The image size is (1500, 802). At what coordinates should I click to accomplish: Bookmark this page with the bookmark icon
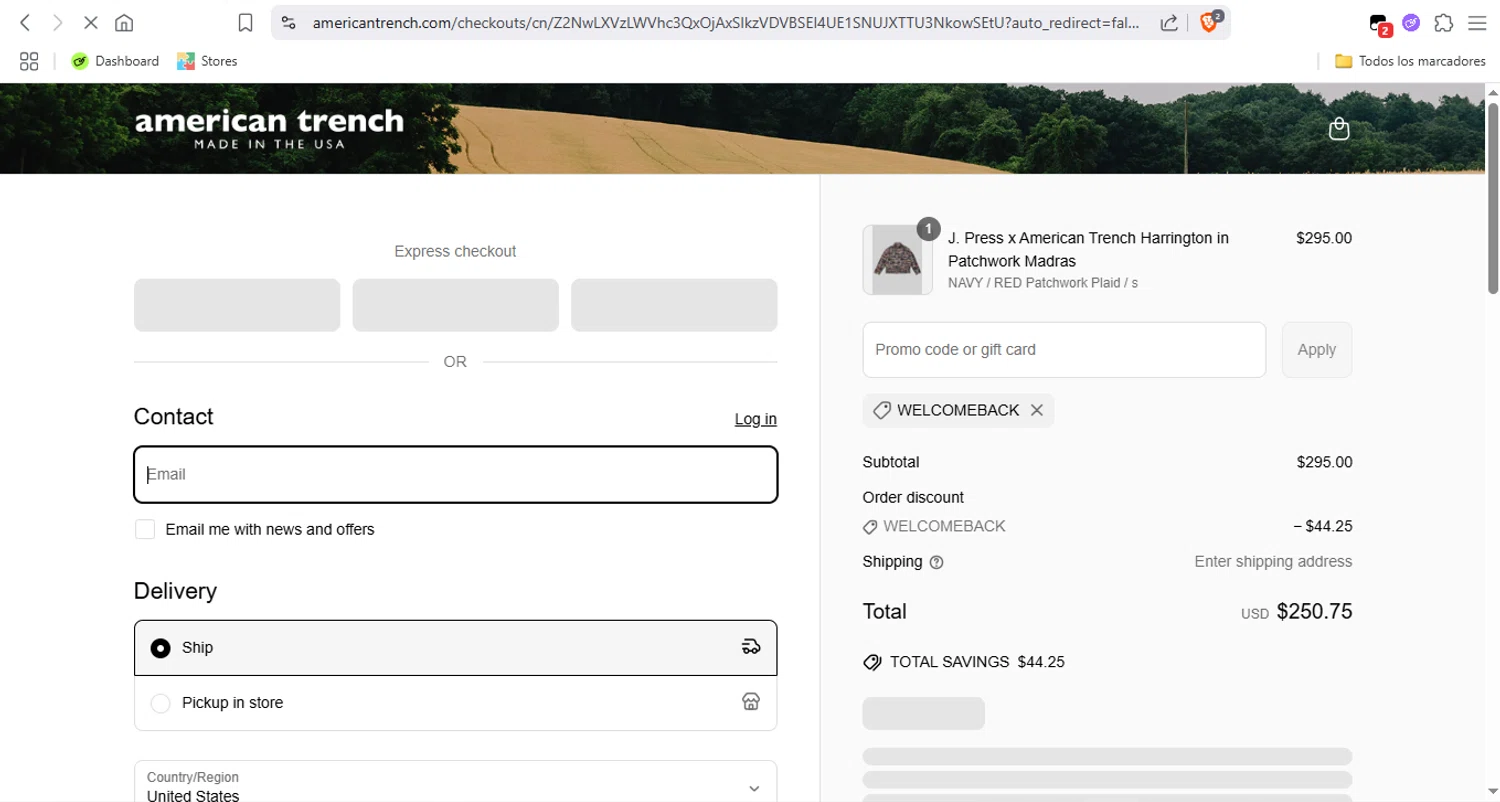click(245, 22)
